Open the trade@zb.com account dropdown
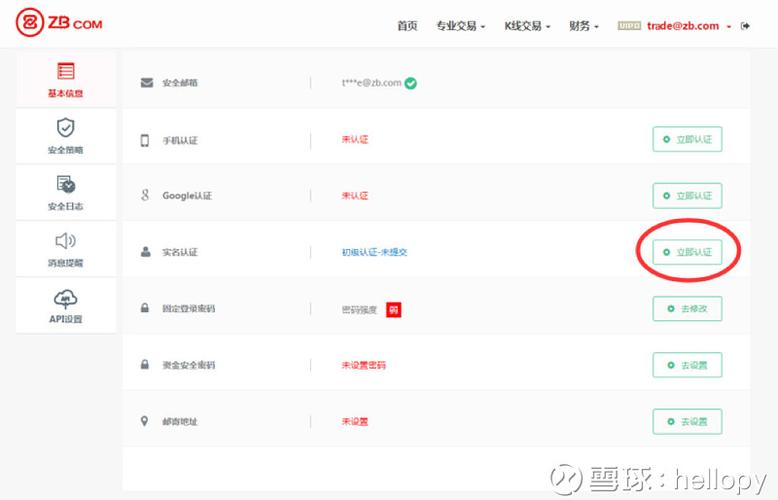778x500 pixels. (x=688, y=26)
